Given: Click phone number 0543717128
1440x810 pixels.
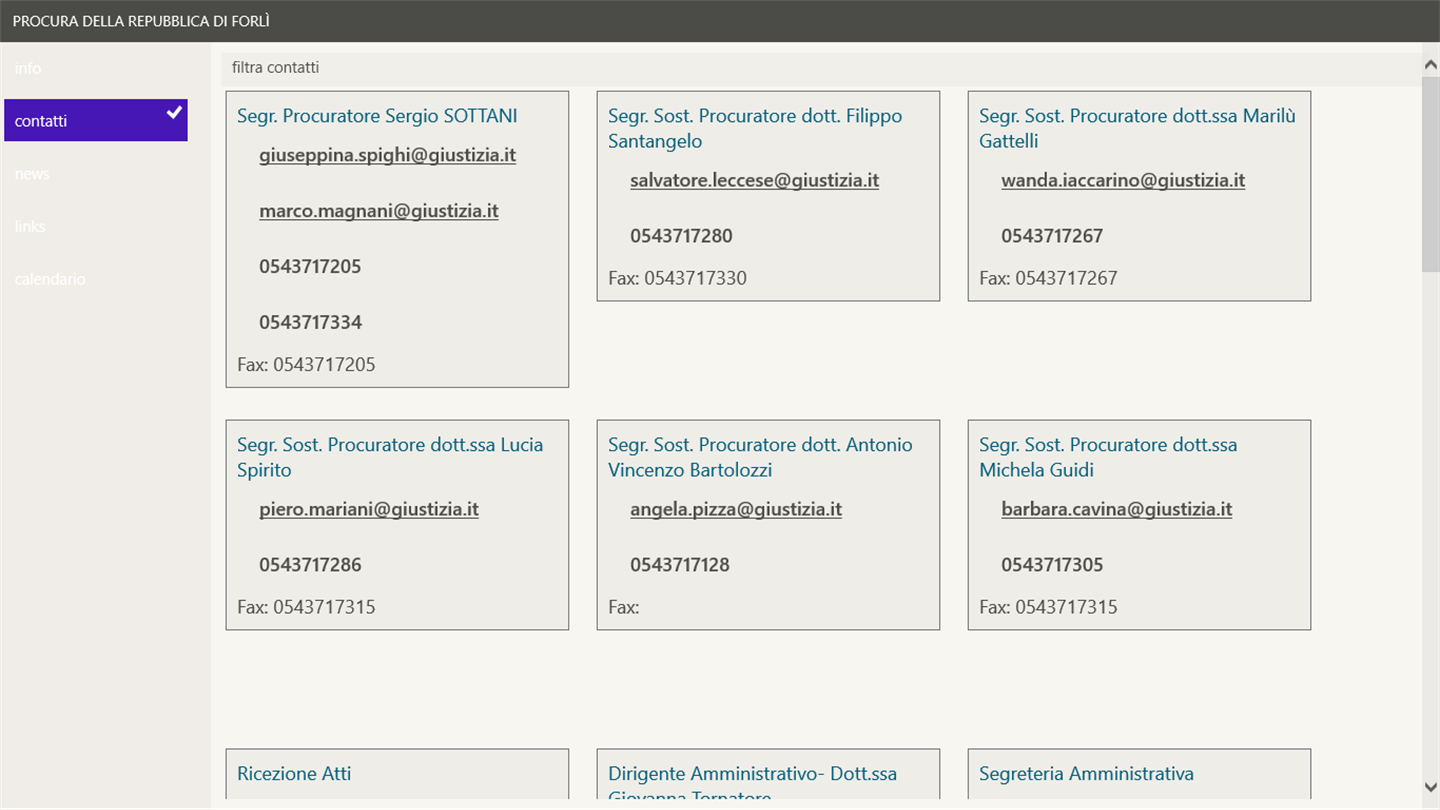Looking at the screenshot, I should 680,565.
